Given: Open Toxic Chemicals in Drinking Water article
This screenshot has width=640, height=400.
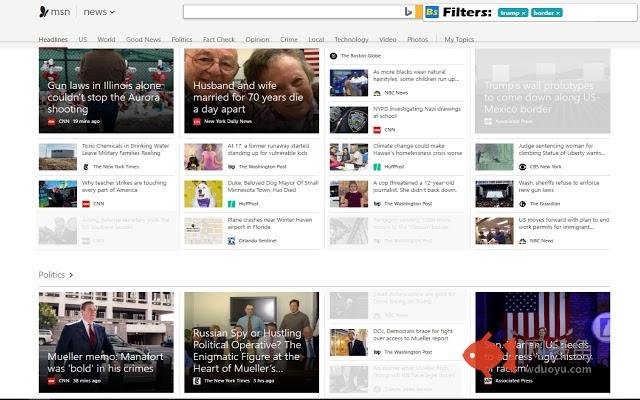Looking at the screenshot, I should point(125,149).
